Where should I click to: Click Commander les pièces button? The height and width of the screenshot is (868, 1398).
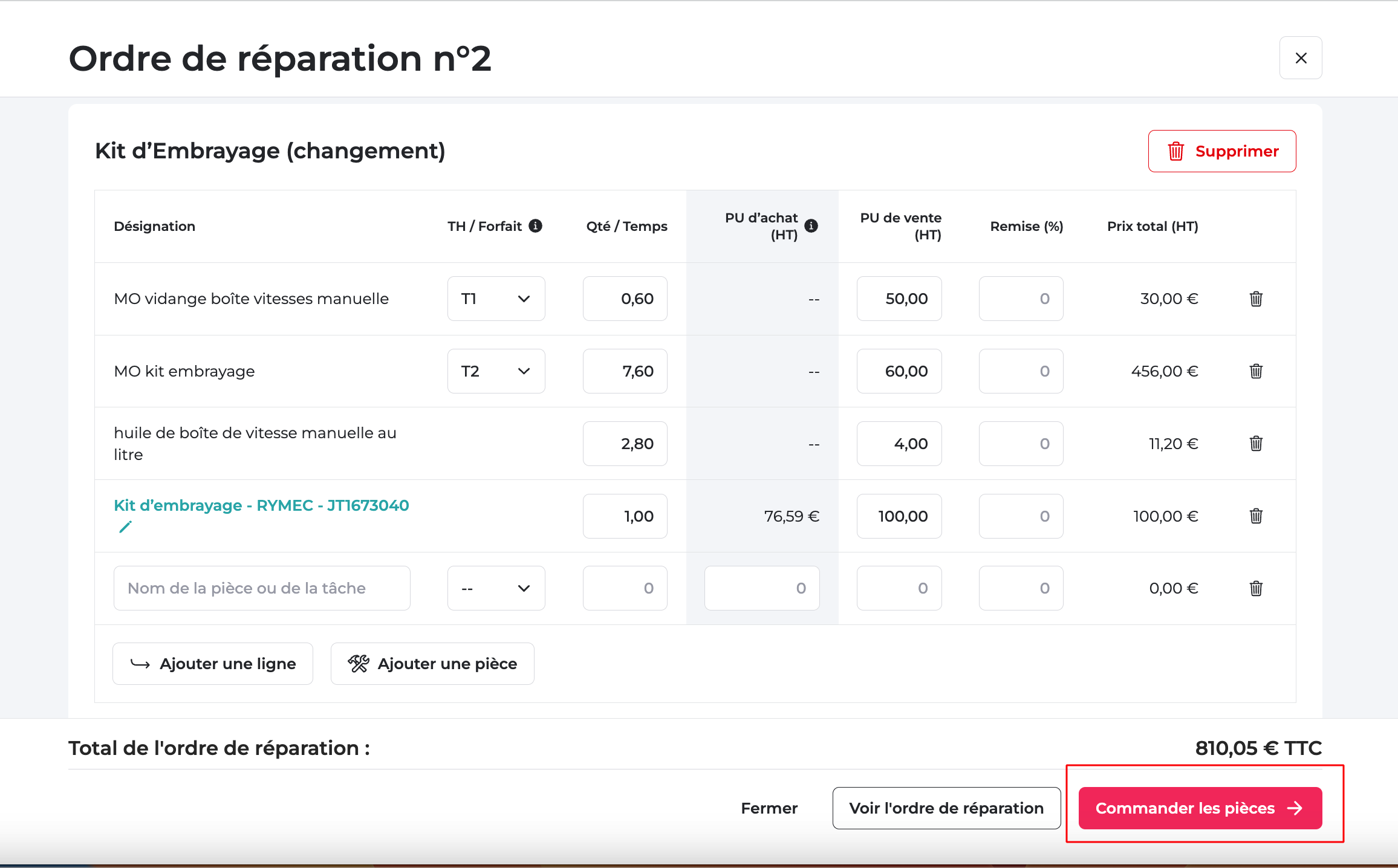point(1200,808)
